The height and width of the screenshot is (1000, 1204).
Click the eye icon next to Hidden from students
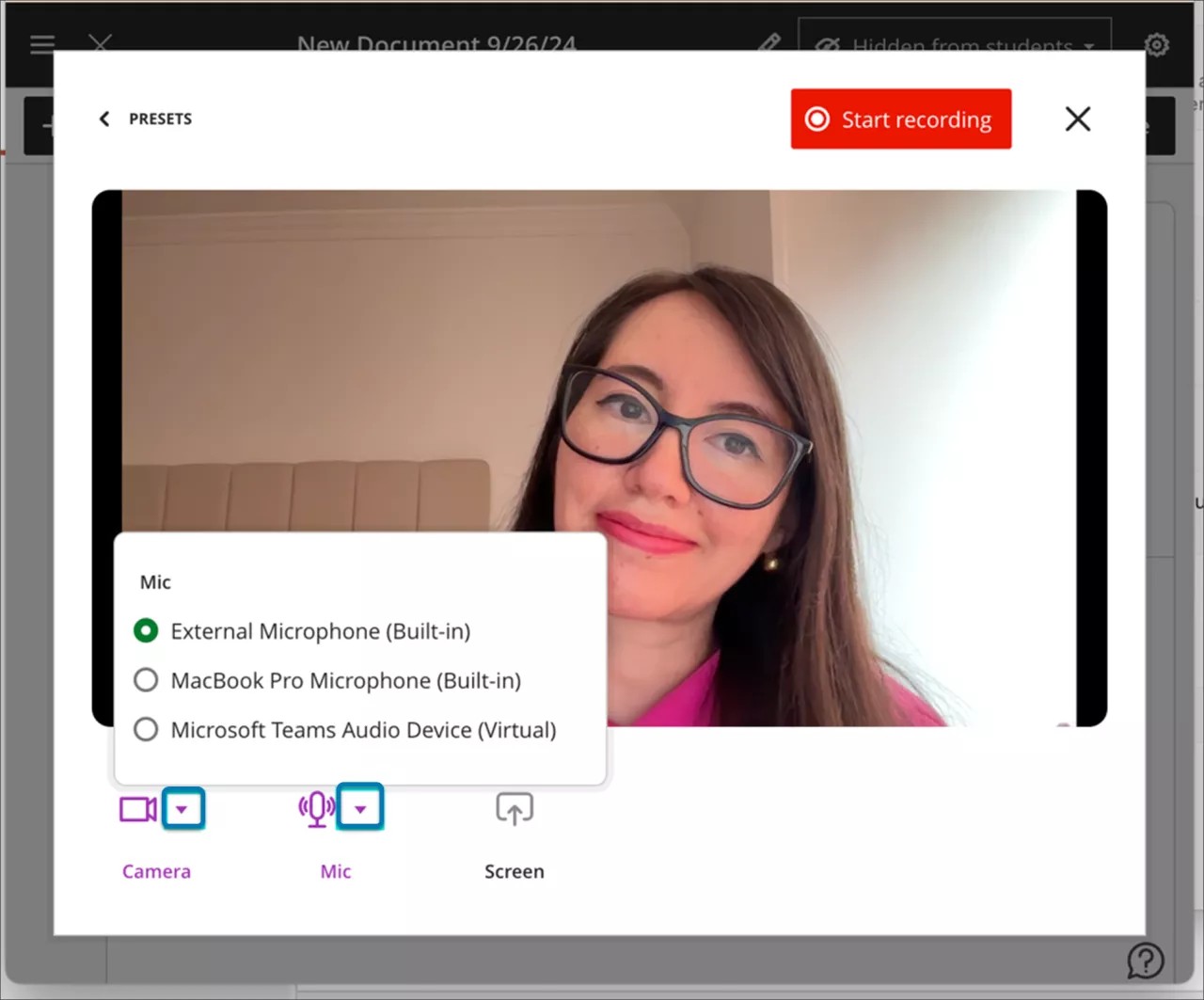tap(826, 44)
